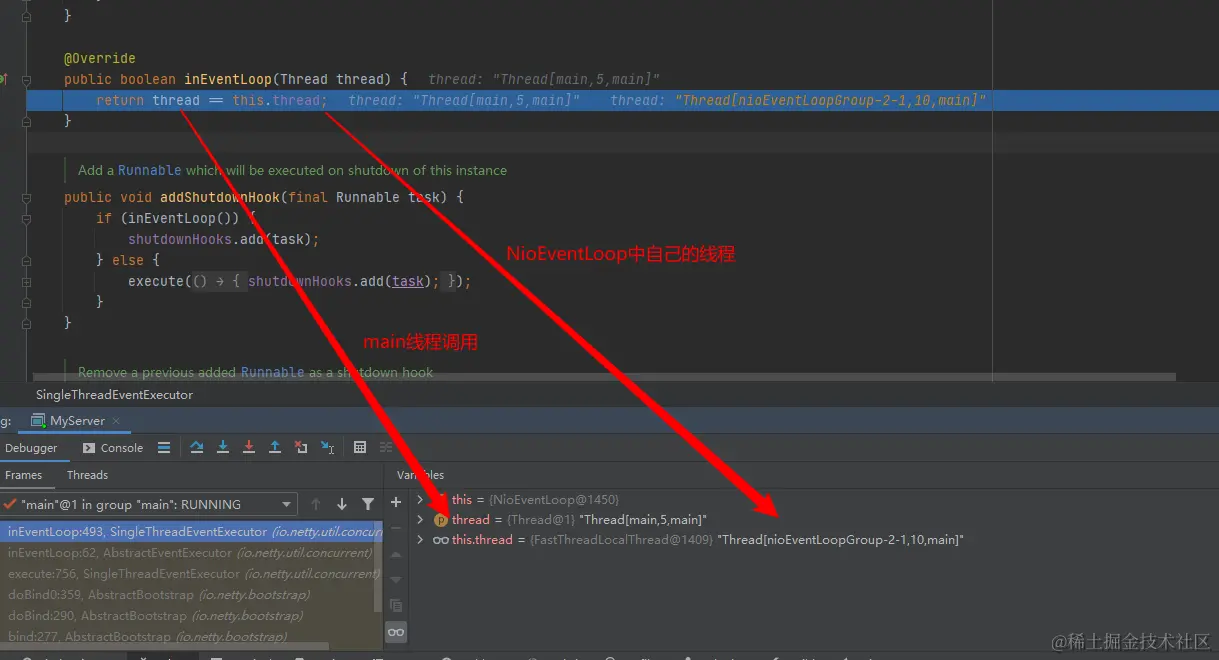The image size is (1219, 660).
Task: Click the SingleThreadEventExecutor breadcrumb
Action: (x=114, y=395)
